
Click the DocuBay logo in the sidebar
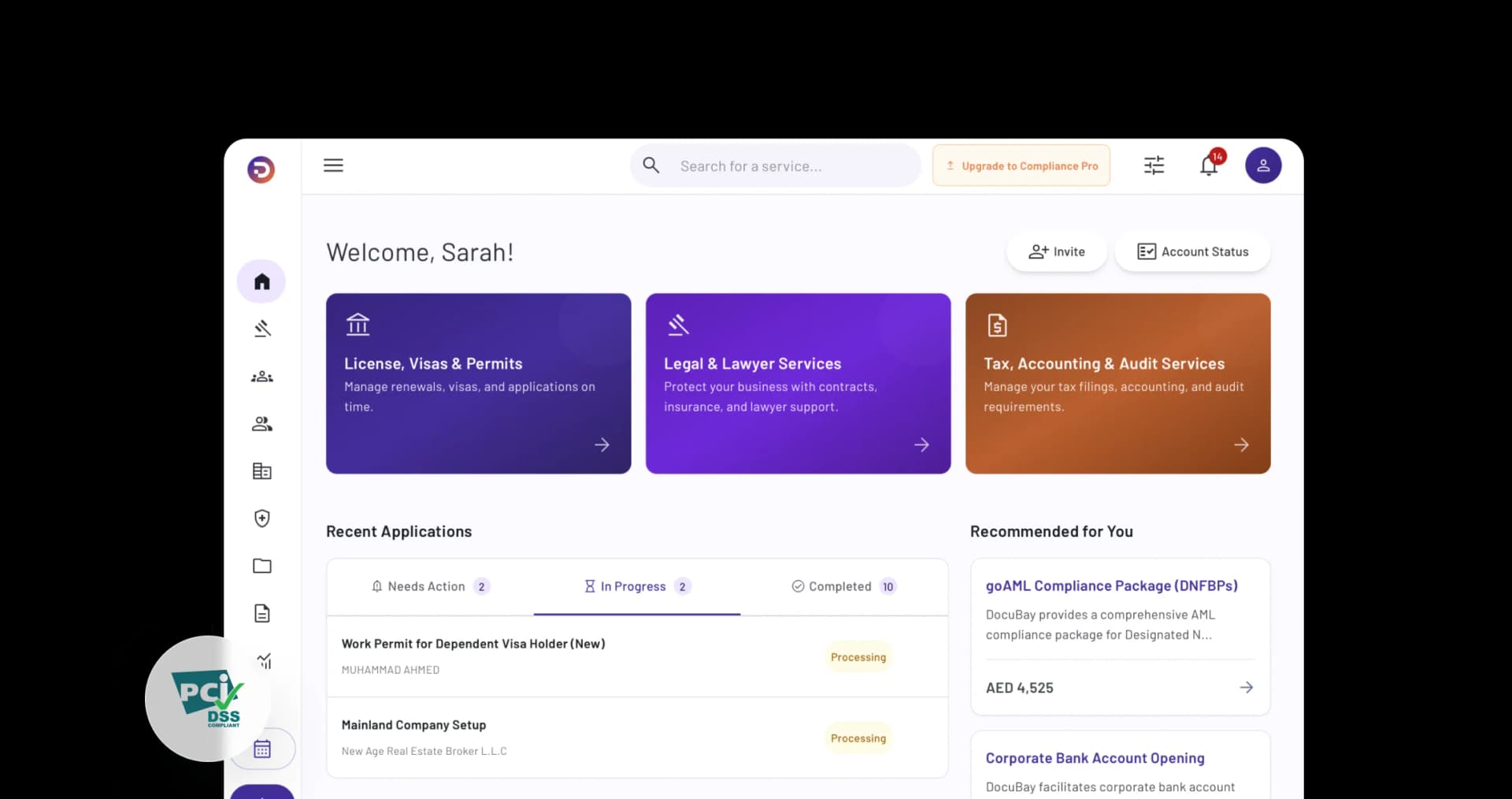(261, 169)
